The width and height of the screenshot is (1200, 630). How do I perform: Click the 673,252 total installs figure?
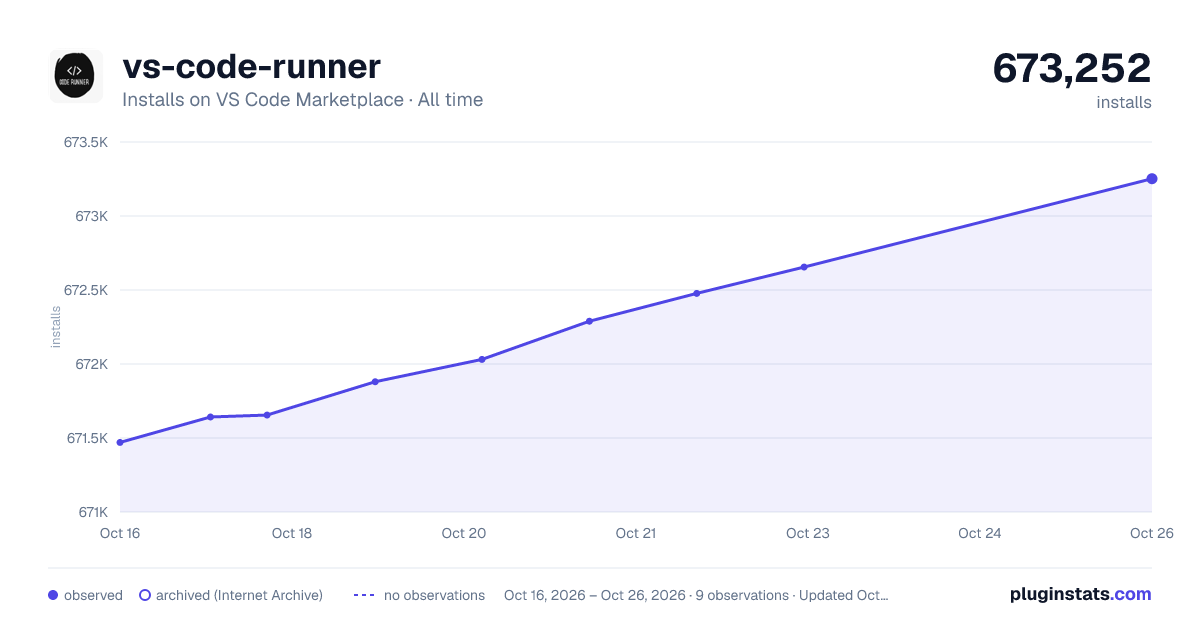pyautogui.click(x=1072, y=68)
